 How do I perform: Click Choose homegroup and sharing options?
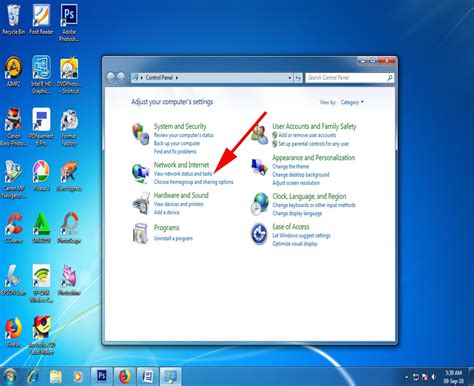click(x=194, y=182)
